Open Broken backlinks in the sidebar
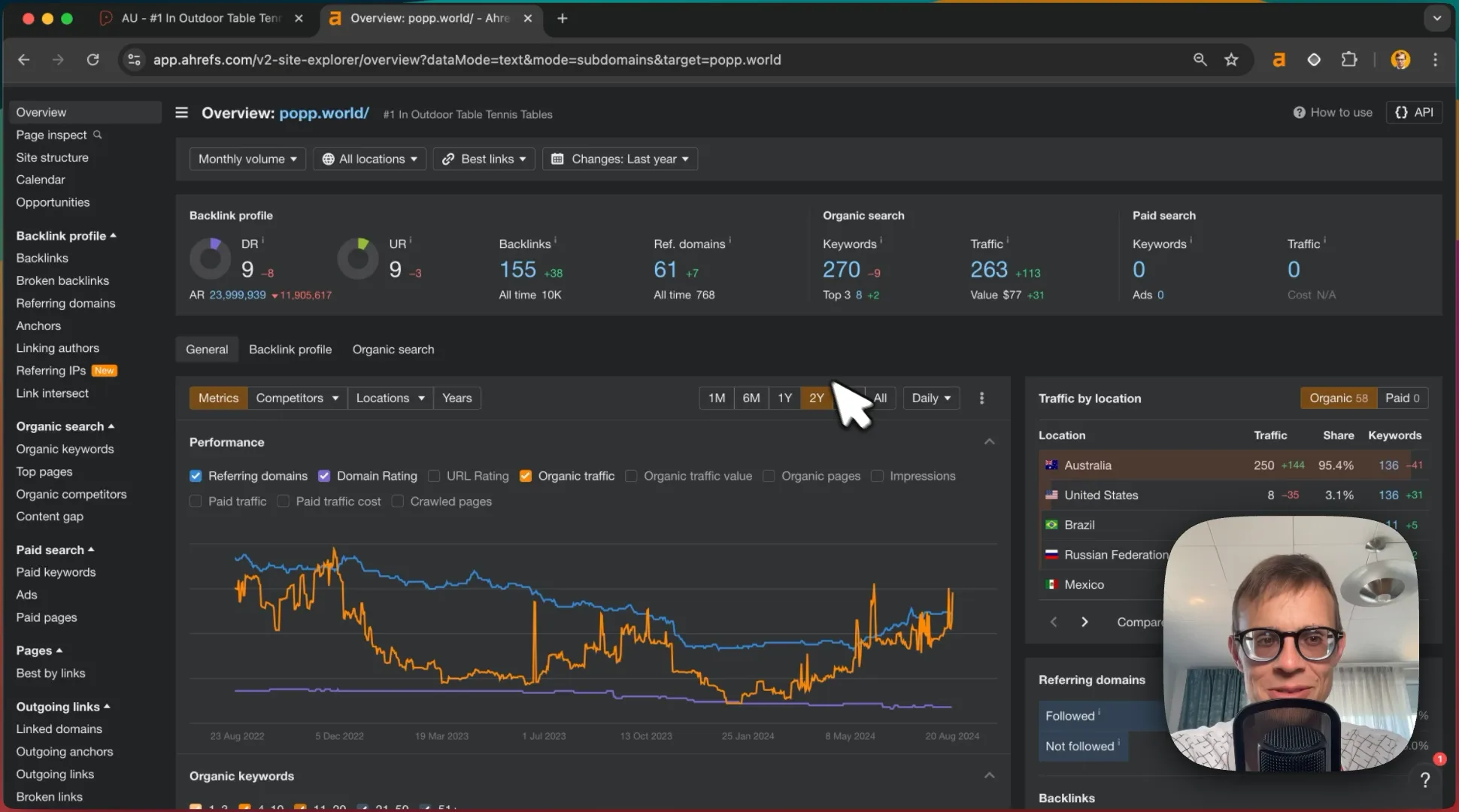The image size is (1459, 812). (62, 280)
